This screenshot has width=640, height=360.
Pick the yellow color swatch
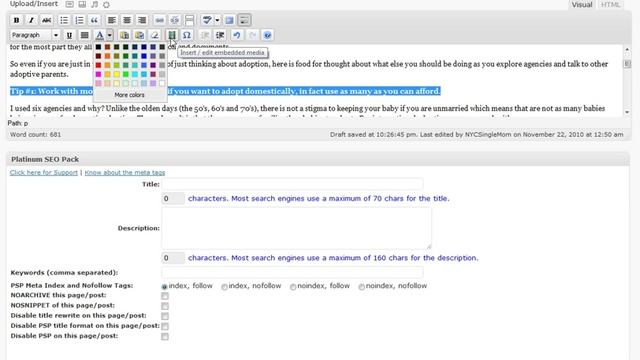[117, 74]
